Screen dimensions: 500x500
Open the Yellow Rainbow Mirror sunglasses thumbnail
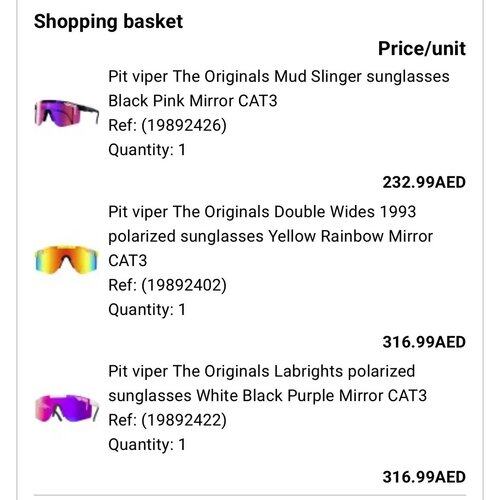pyautogui.click(x=66, y=260)
